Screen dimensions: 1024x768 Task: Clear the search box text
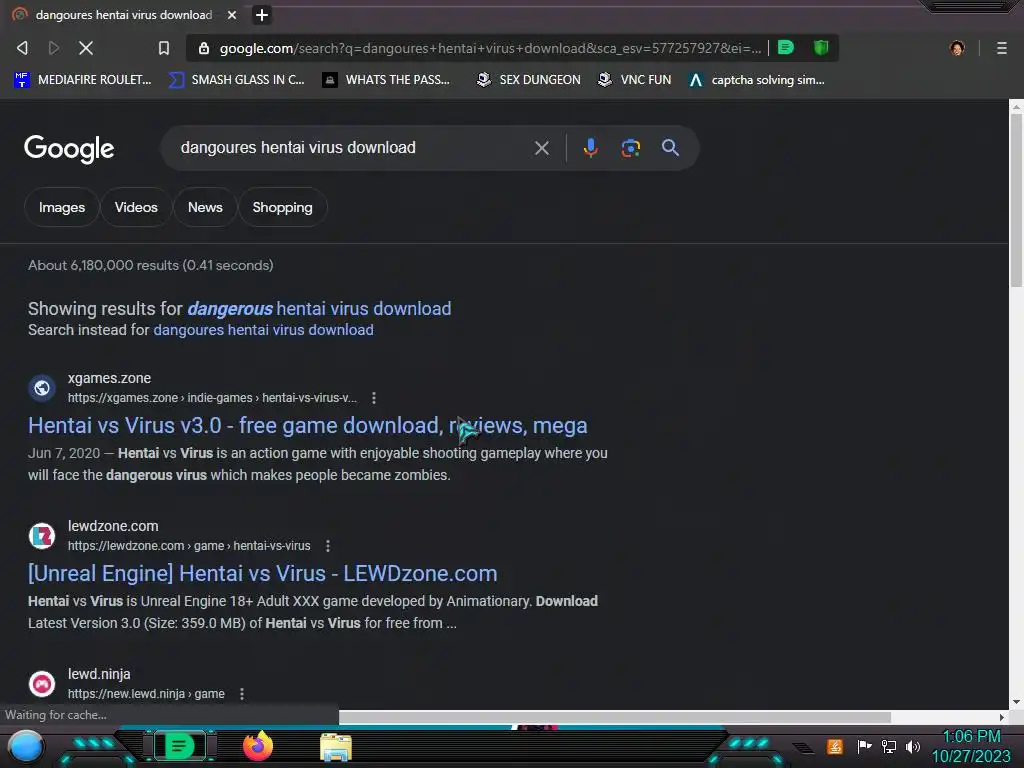pos(541,148)
